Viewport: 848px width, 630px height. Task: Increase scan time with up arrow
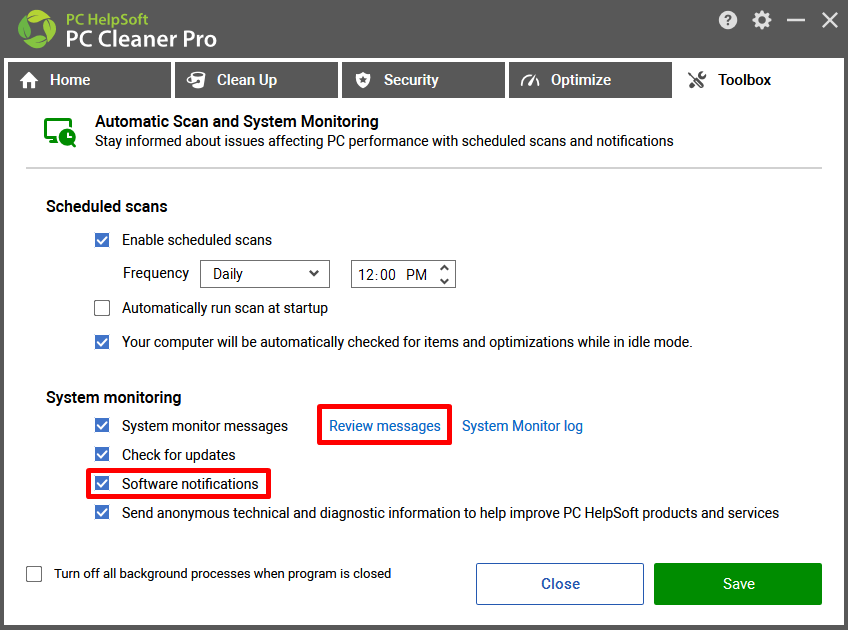[445, 268]
